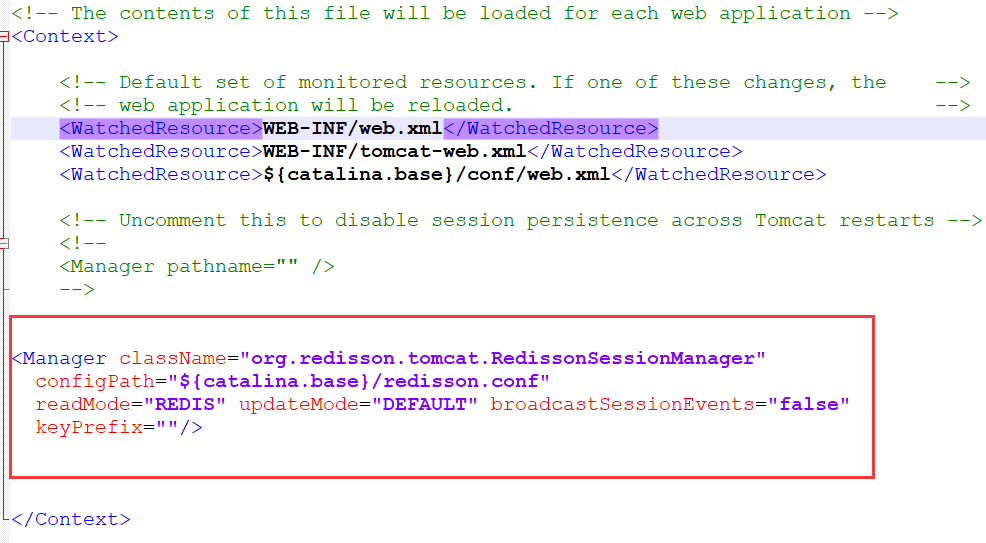
Task: Click the 'Uncomment this to disable session persistence' comment
Action: 521,220
